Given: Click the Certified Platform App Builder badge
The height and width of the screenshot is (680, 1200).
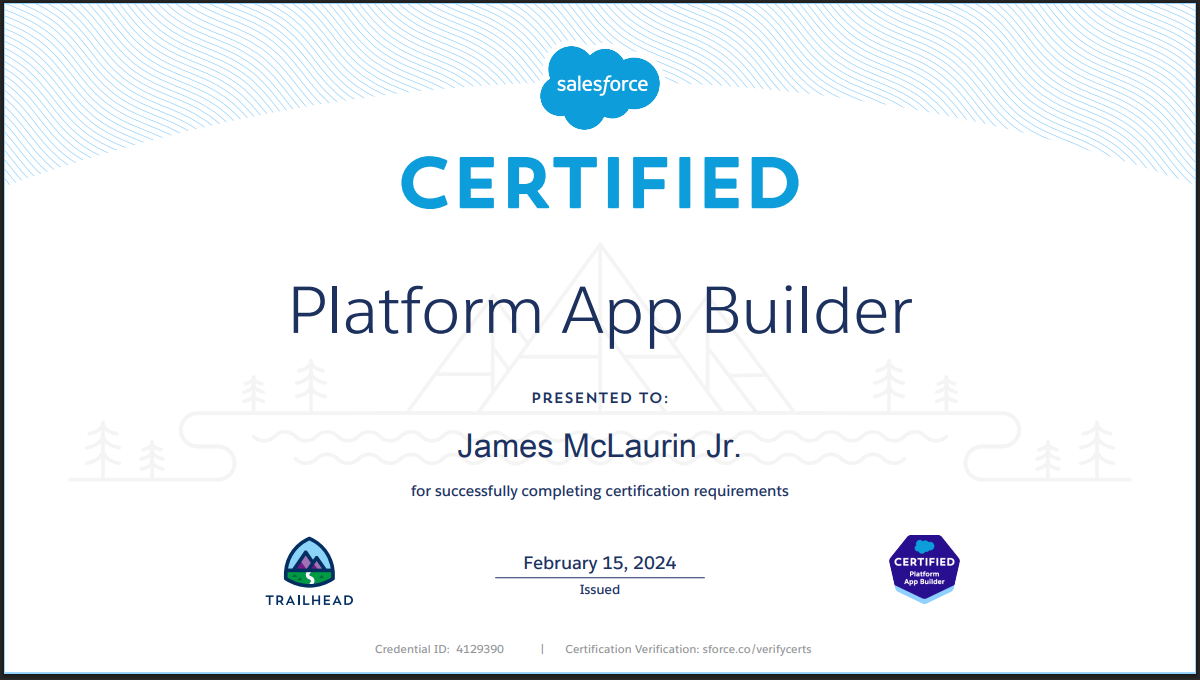Looking at the screenshot, I should coord(924,567).
